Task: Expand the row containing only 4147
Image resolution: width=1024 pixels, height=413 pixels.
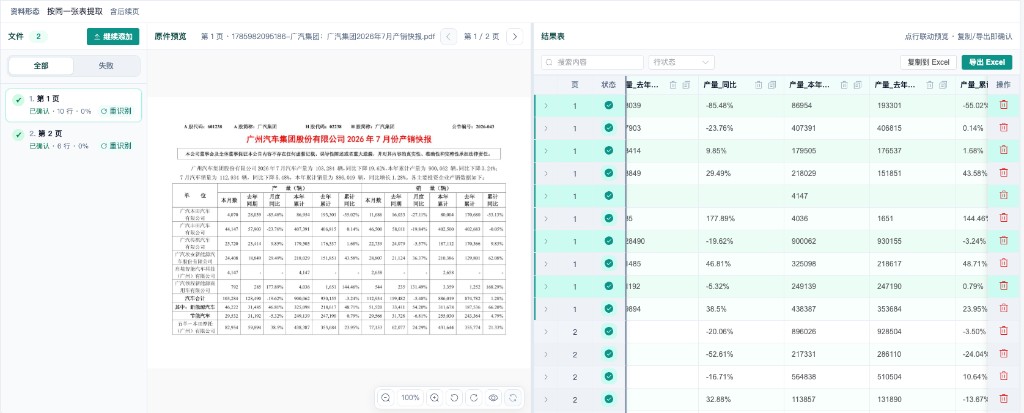Action: (546, 195)
